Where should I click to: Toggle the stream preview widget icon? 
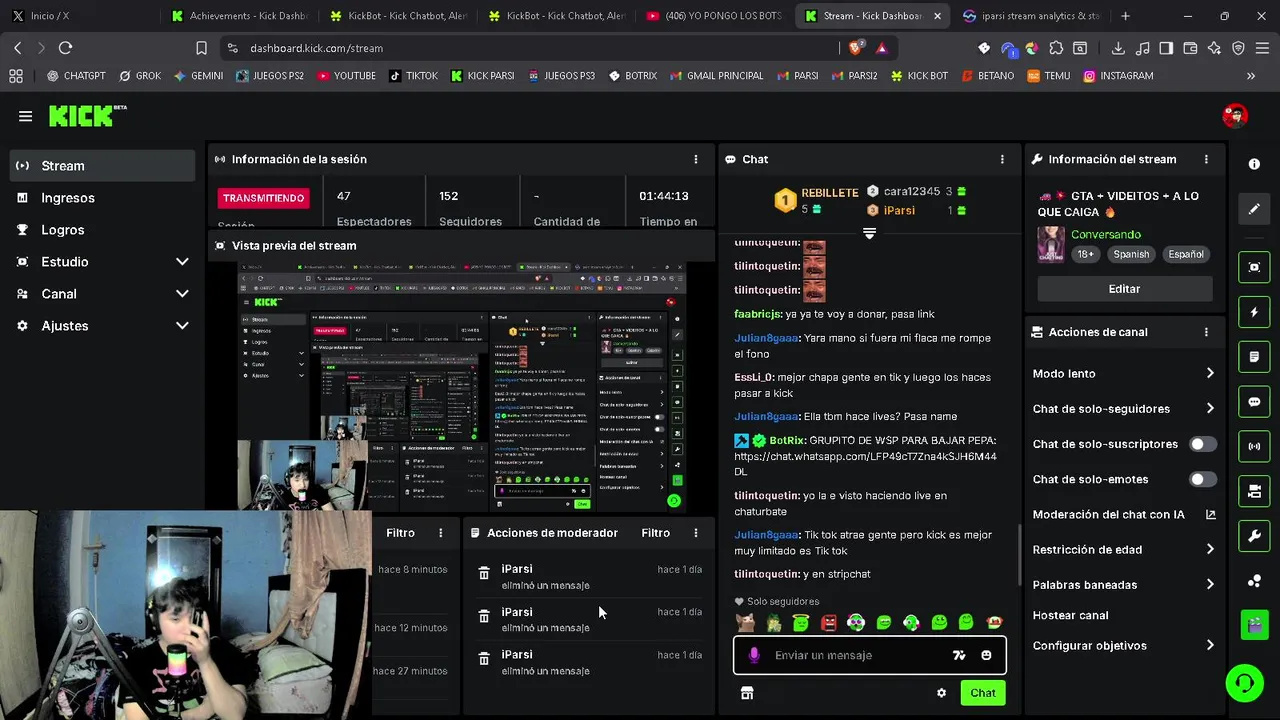(1254, 267)
